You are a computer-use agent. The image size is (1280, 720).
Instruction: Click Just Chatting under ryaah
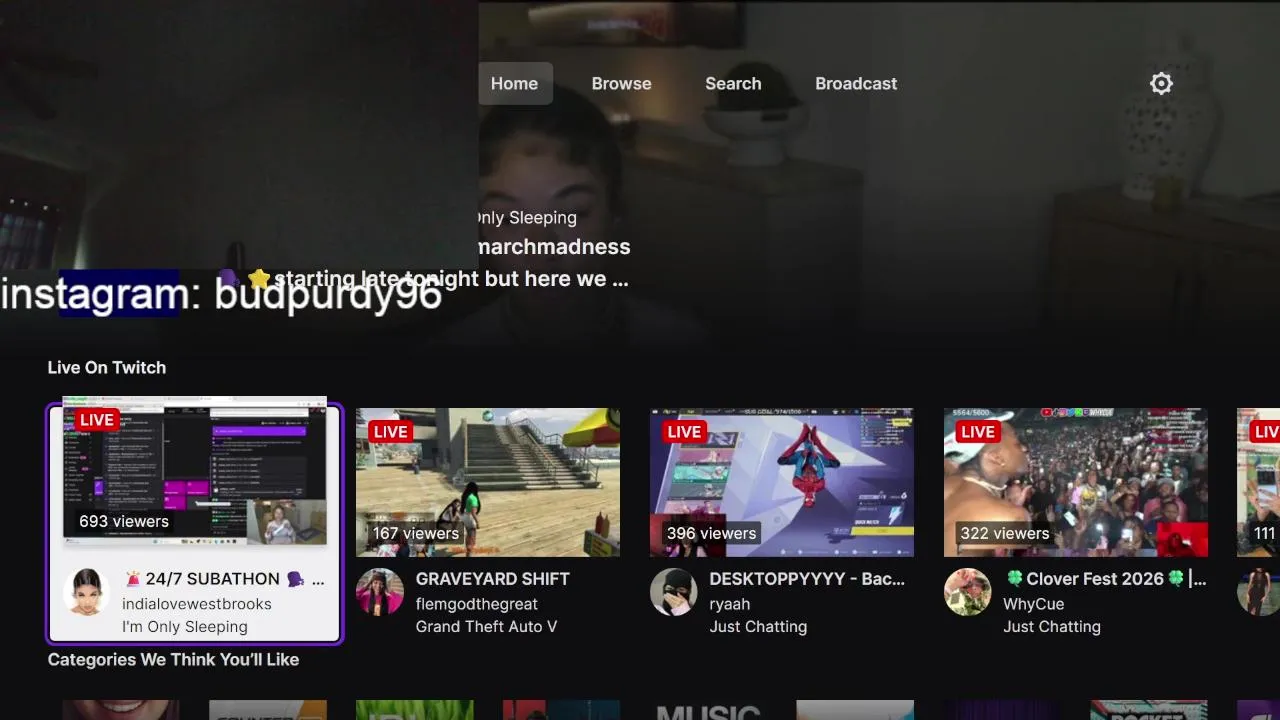click(758, 627)
